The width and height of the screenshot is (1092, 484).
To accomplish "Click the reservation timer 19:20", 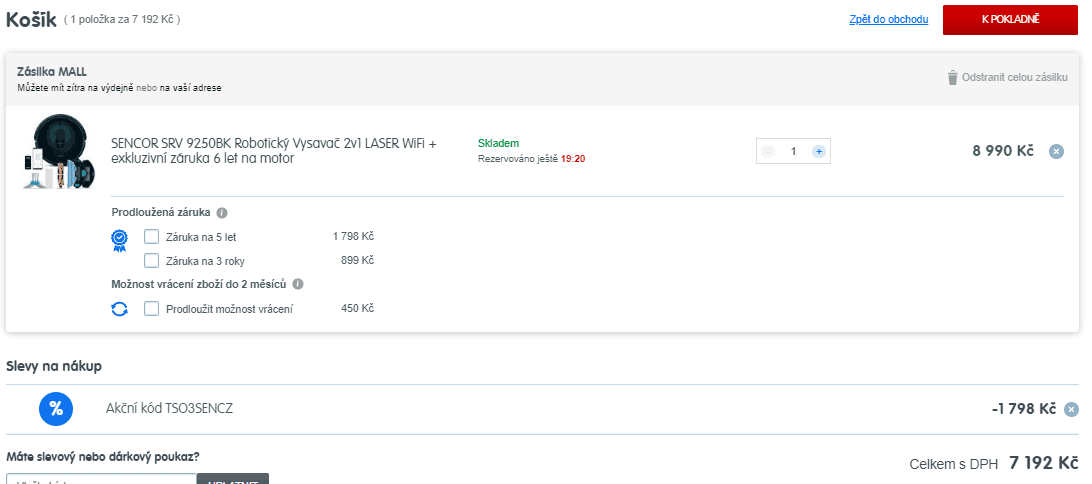I will click(x=573, y=159).
